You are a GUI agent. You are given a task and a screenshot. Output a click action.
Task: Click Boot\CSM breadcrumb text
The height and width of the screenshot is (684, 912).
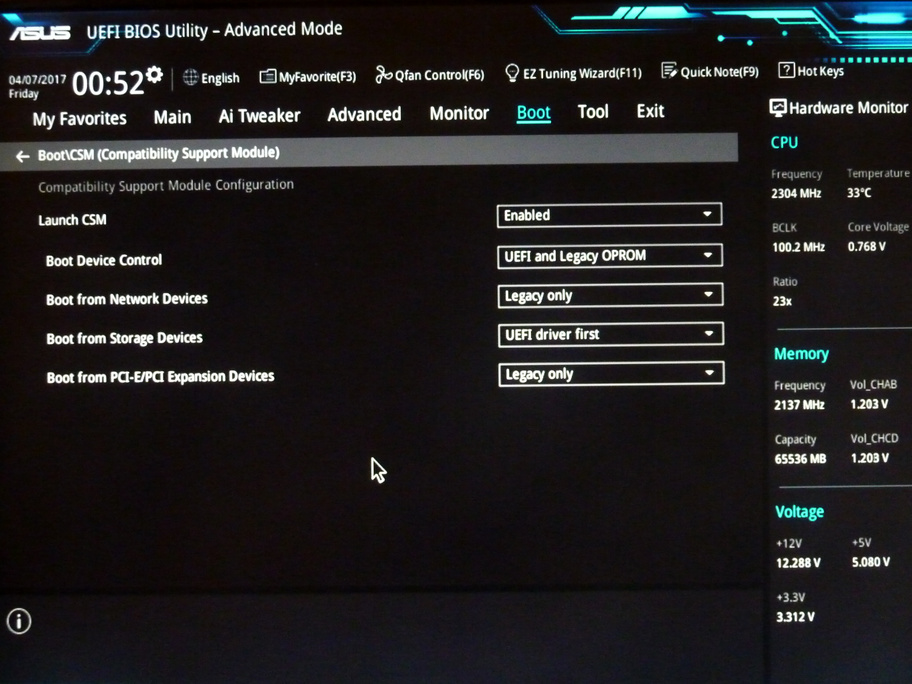coord(159,154)
